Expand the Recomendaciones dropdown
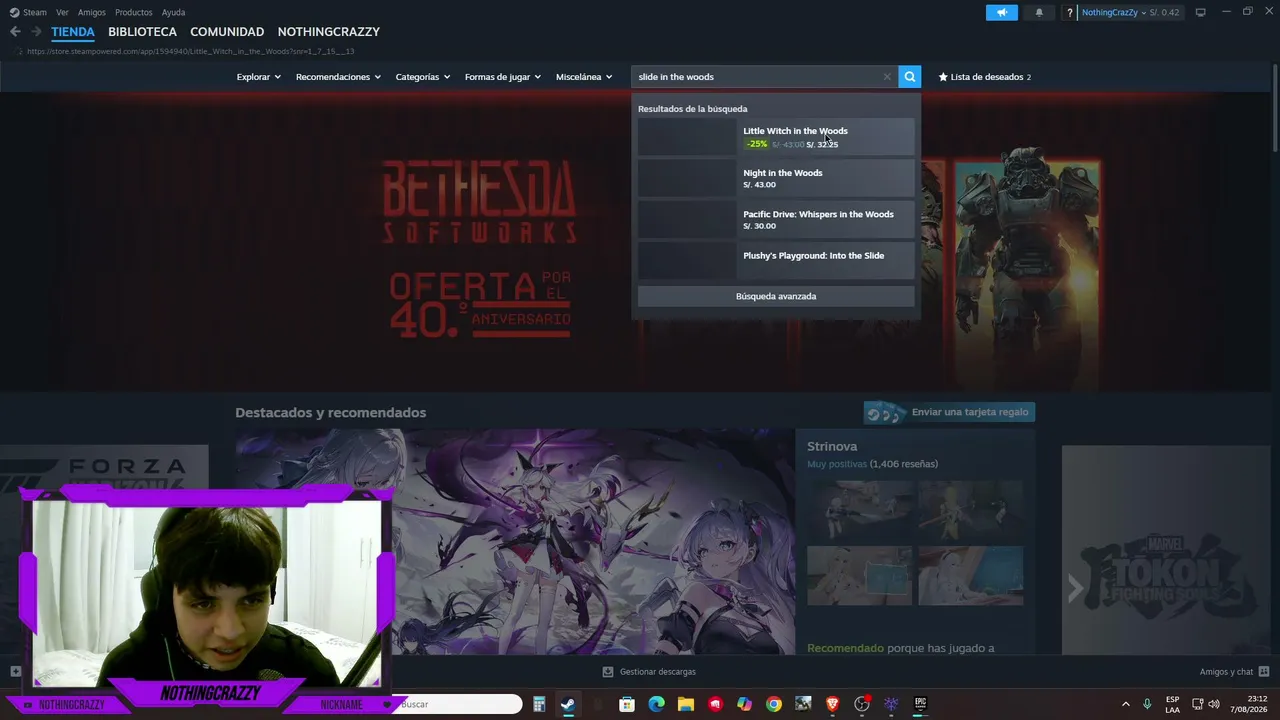 338,77
